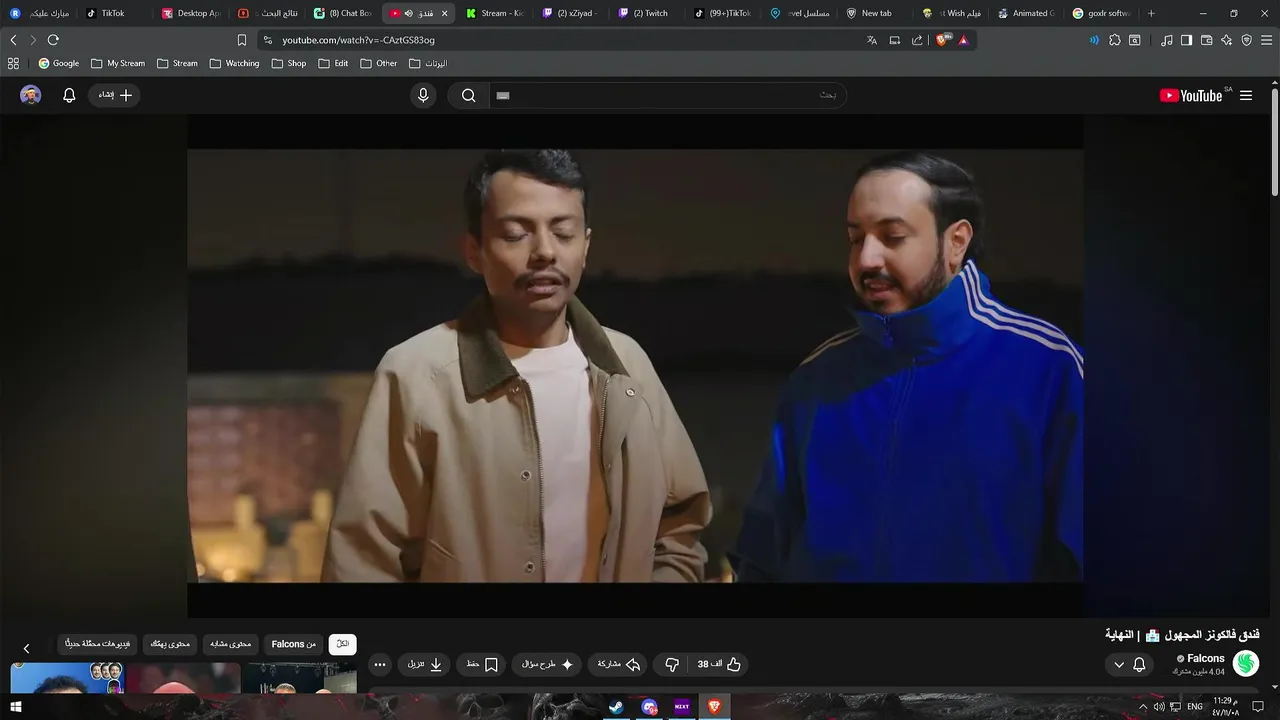Screen dimensions: 1280x720
Task: Click the YouTube search field
Action: [668, 95]
